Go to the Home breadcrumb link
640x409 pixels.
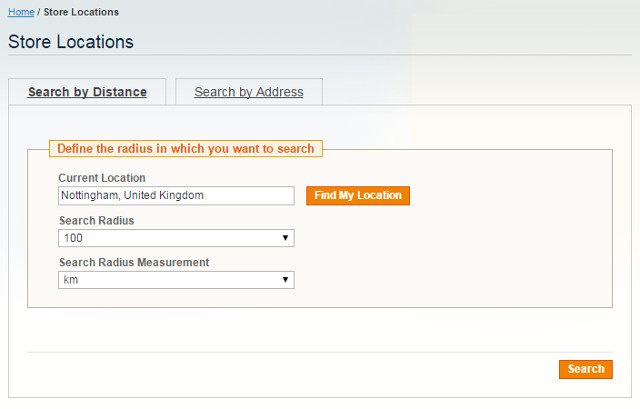coord(21,12)
